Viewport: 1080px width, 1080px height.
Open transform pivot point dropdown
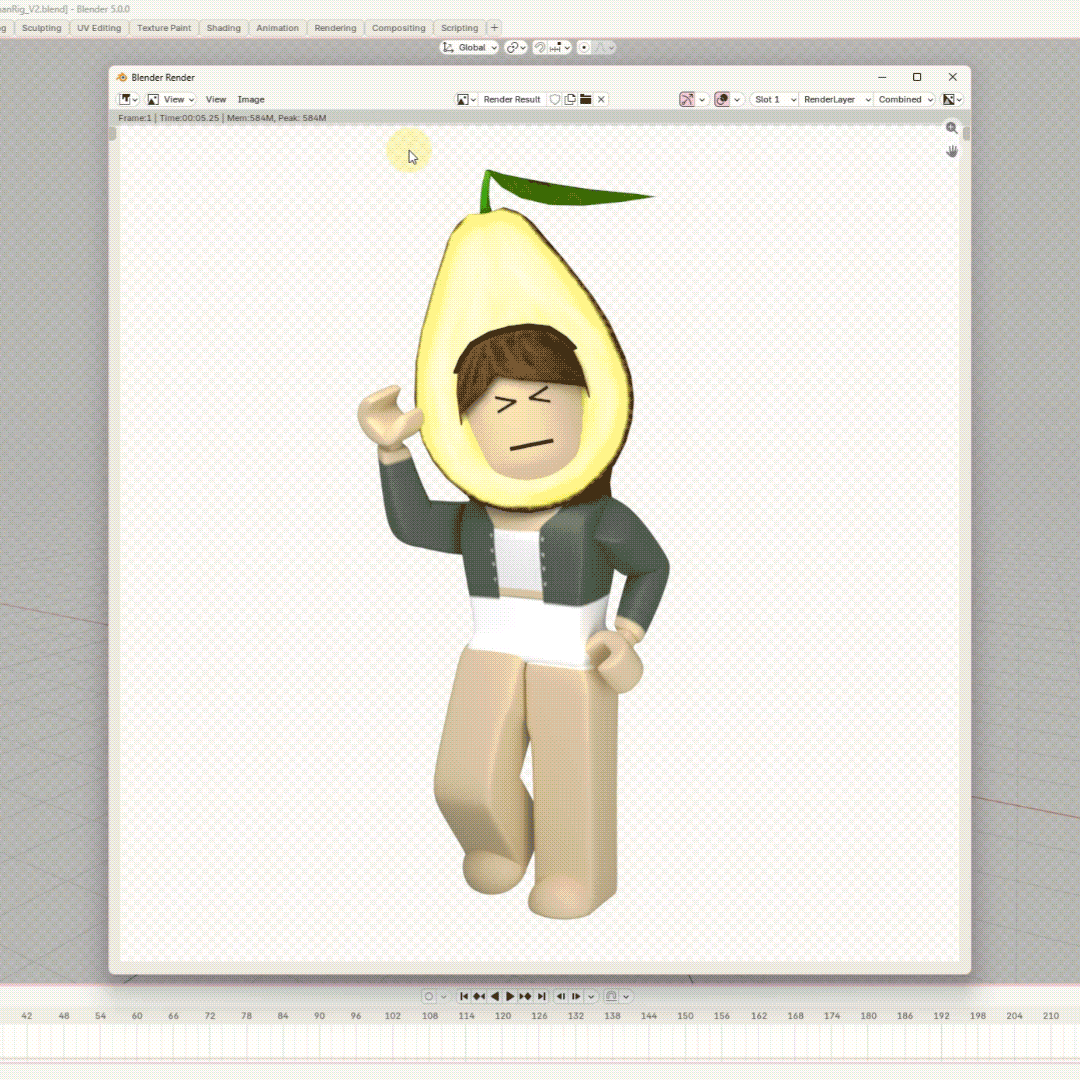[x=516, y=48]
